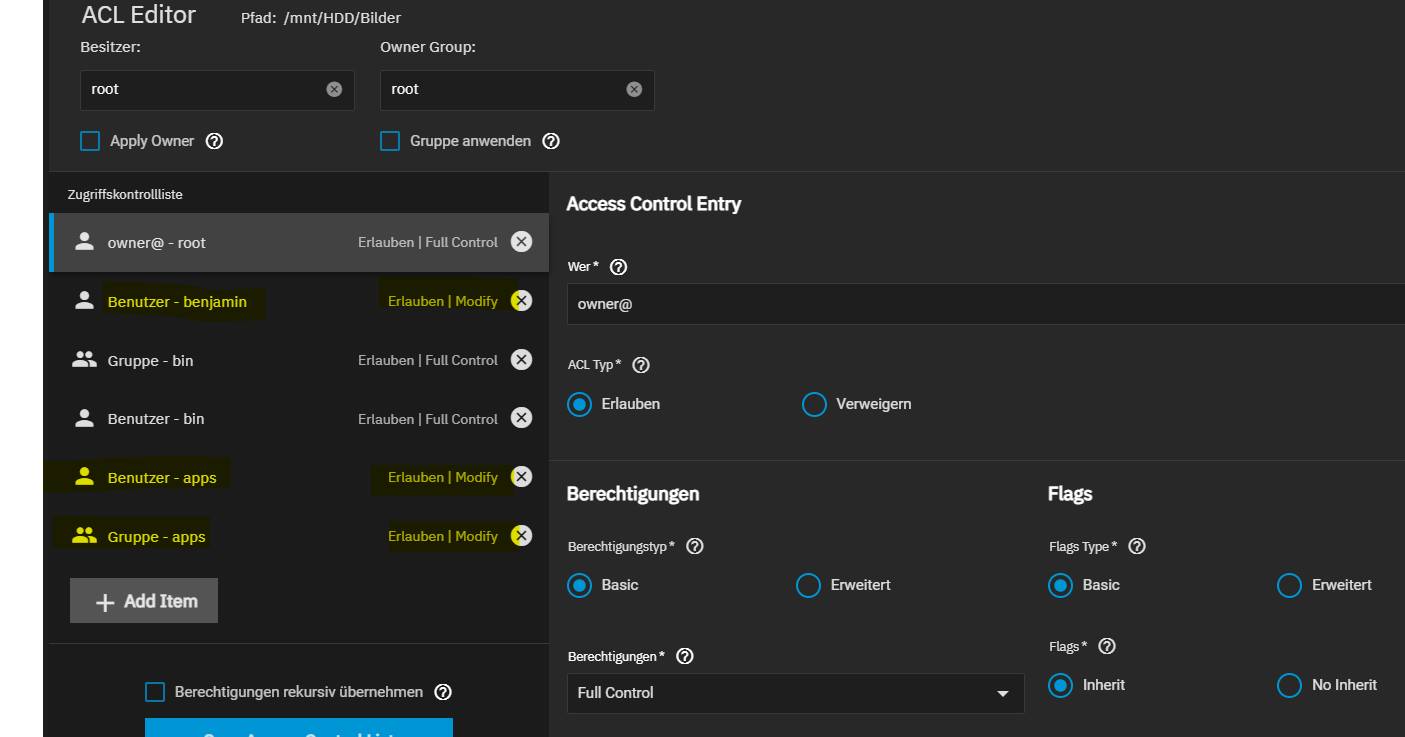Screen dimensions: 1405x737
Task: Select Erlauben ACL type radio button
Action: point(579,404)
